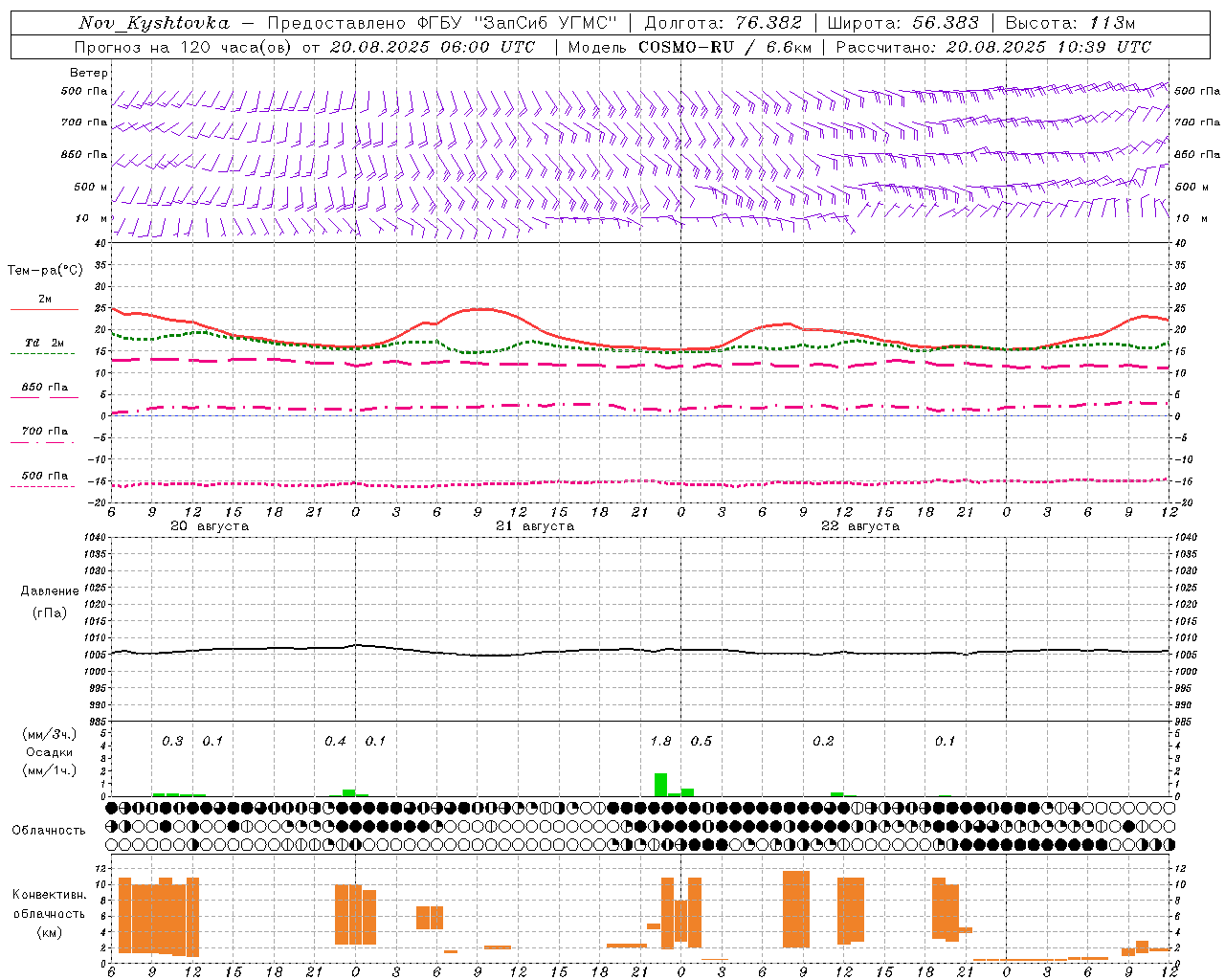Click the tallest green precipitation bar
The image size is (1225, 980).
pyautogui.click(x=660, y=785)
